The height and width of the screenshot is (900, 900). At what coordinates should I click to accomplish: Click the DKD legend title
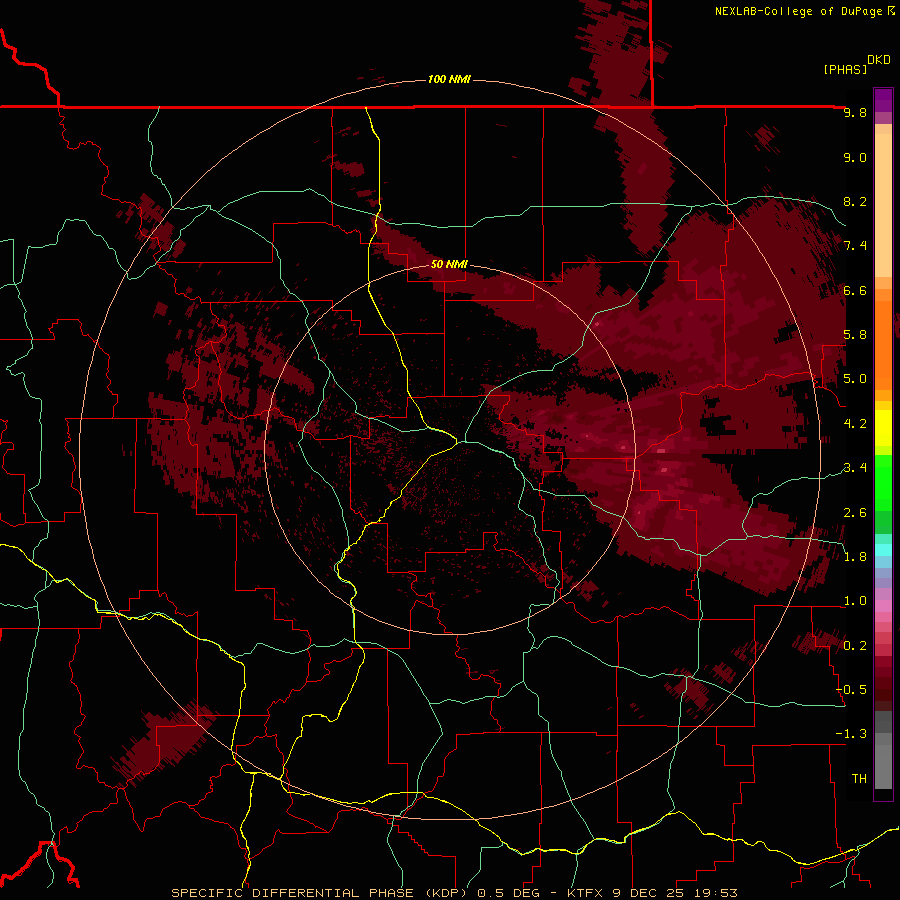pos(879,60)
